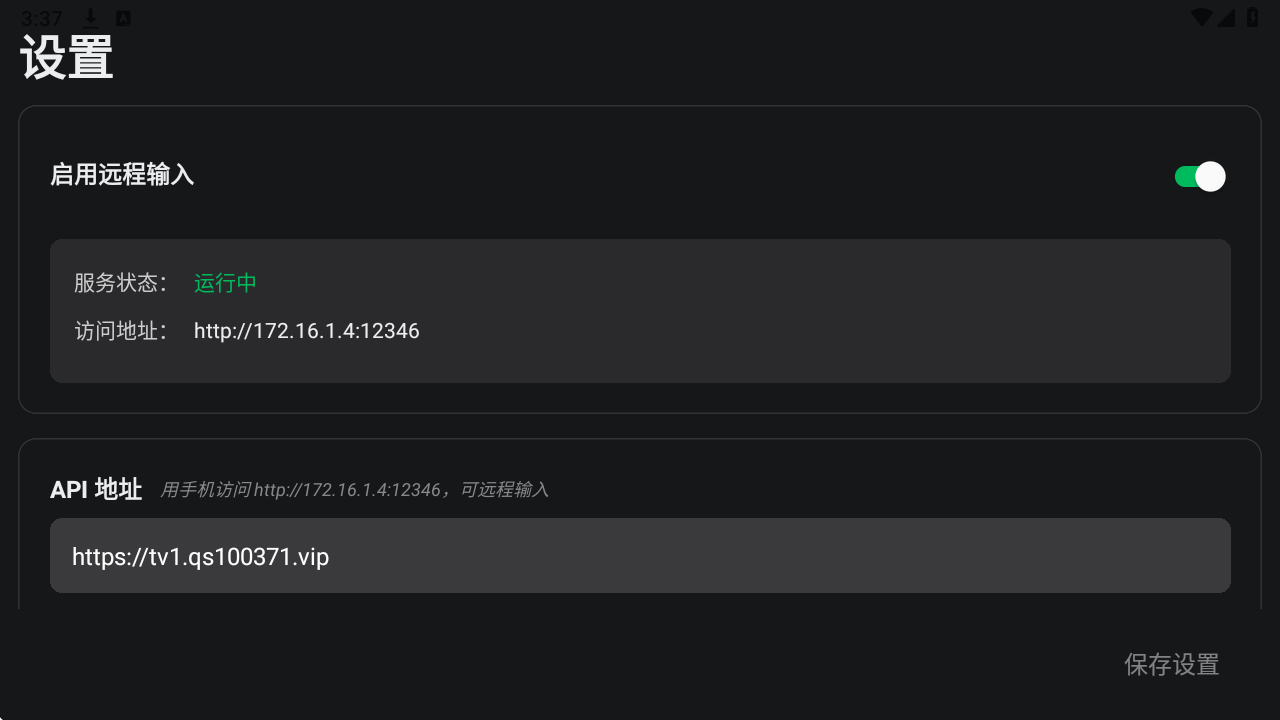
Task: Toggle the 启用远程输入 switch off
Action: 1199,177
